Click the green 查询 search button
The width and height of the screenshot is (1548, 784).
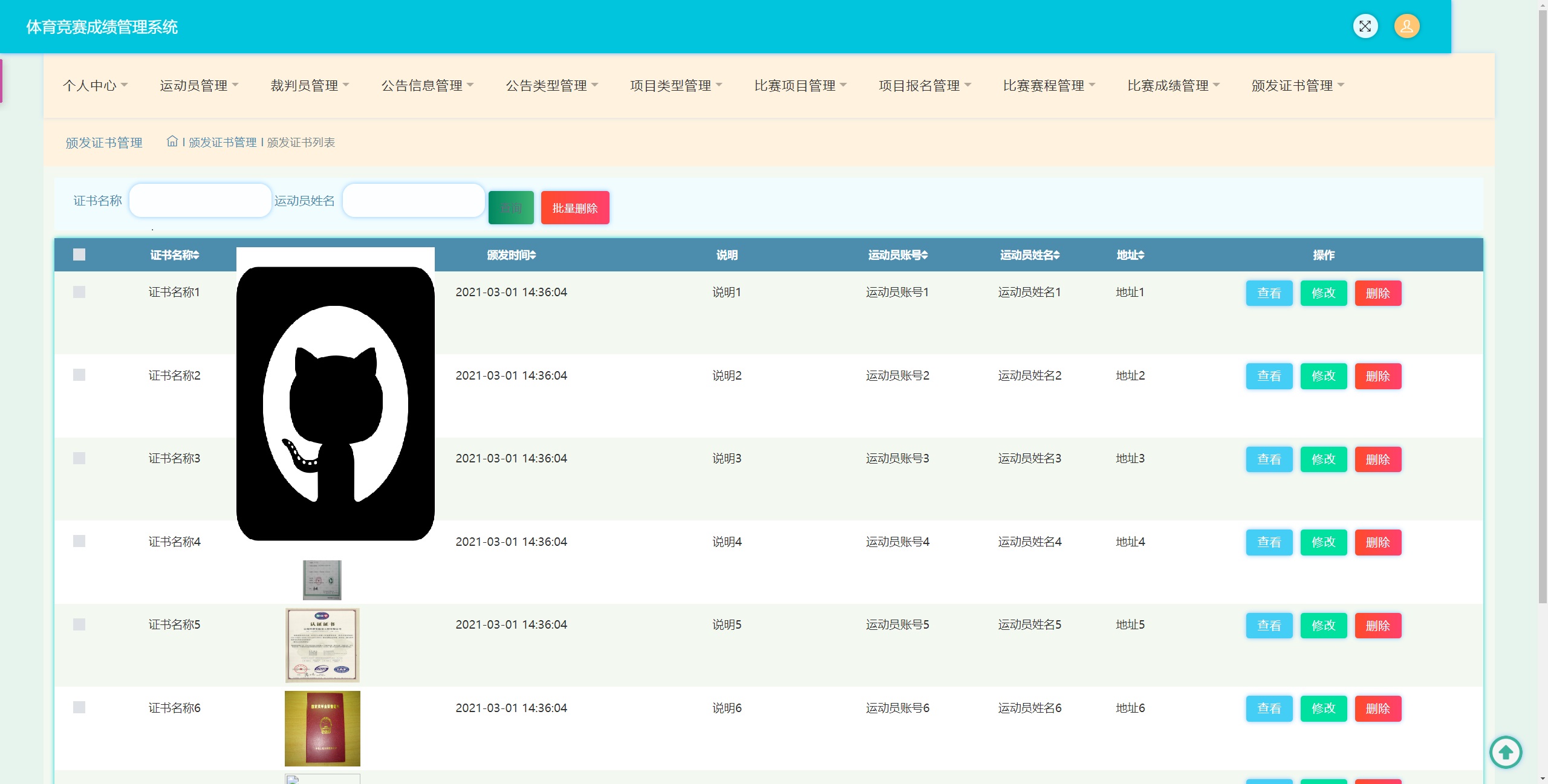click(511, 208)
